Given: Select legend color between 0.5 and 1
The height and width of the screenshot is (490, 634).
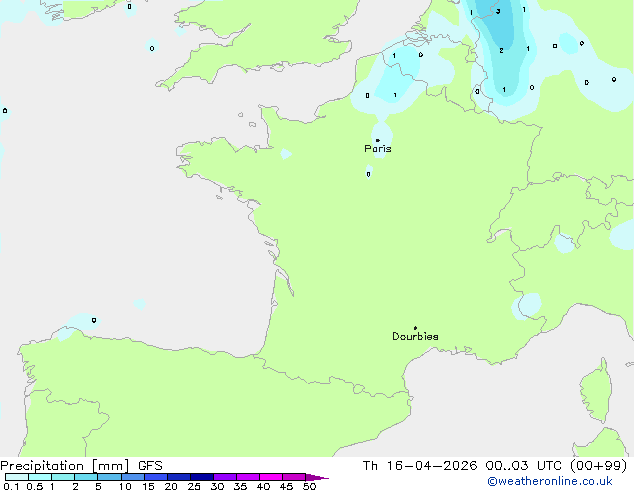Looking at the screenshot, I should pyautogui.click(x=40, y=477).
